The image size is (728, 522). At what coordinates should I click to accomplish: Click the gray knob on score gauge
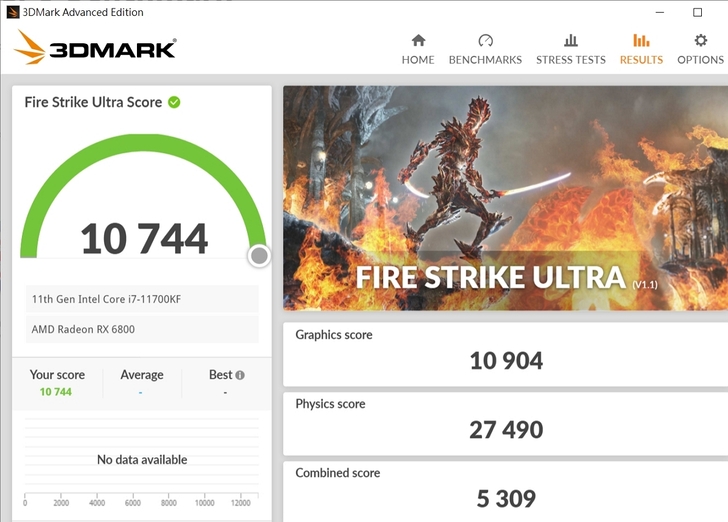pyautogui.click(x=259, y=256)
